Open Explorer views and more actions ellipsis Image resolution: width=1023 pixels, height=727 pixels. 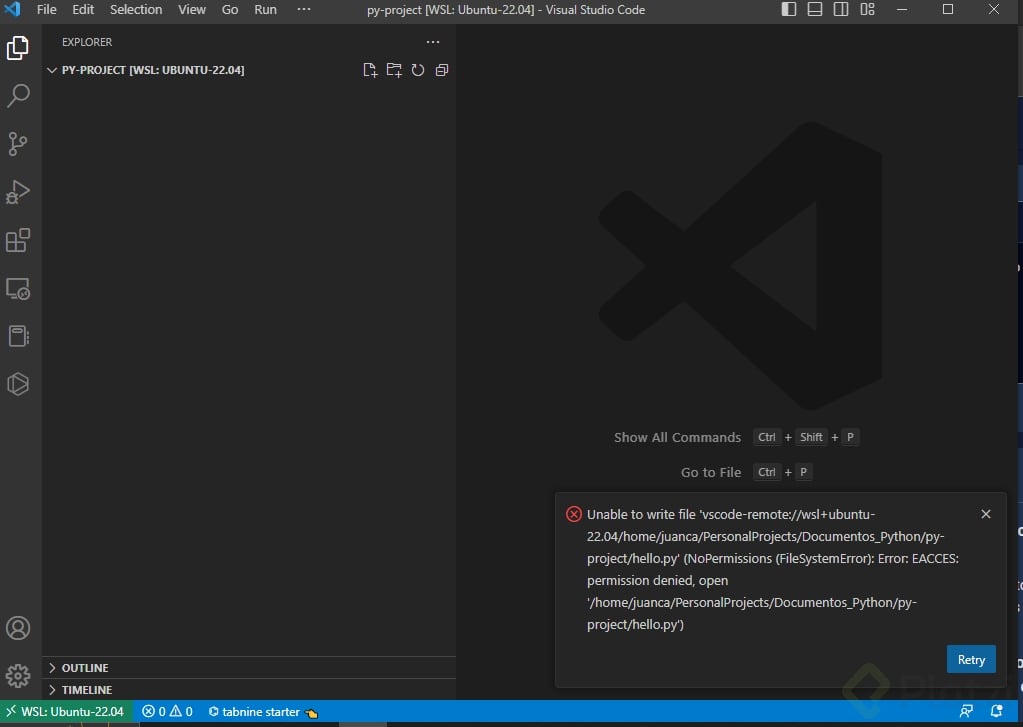[x=433, y=42]
